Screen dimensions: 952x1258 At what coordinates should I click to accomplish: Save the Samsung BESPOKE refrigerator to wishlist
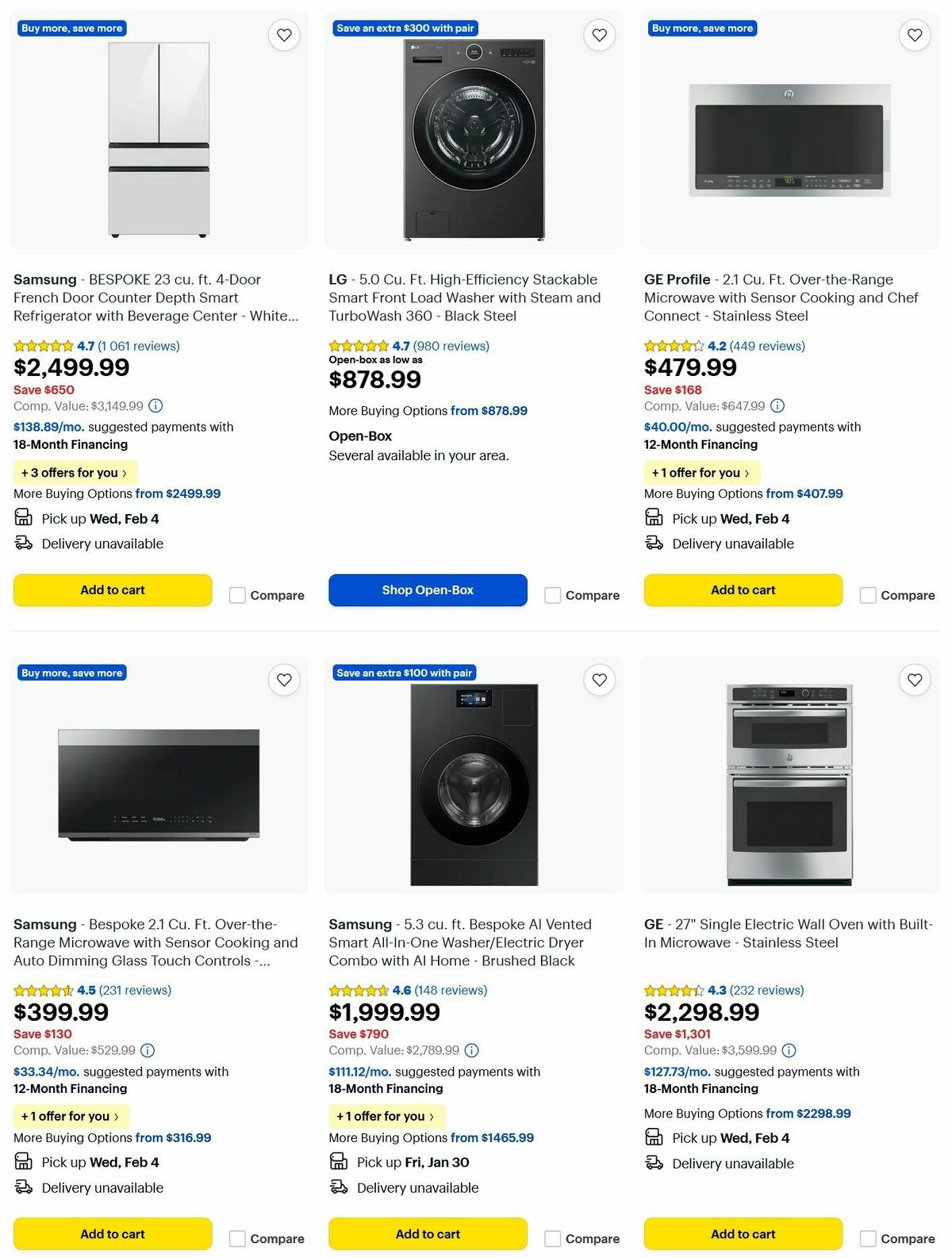[x=284, y=35]
